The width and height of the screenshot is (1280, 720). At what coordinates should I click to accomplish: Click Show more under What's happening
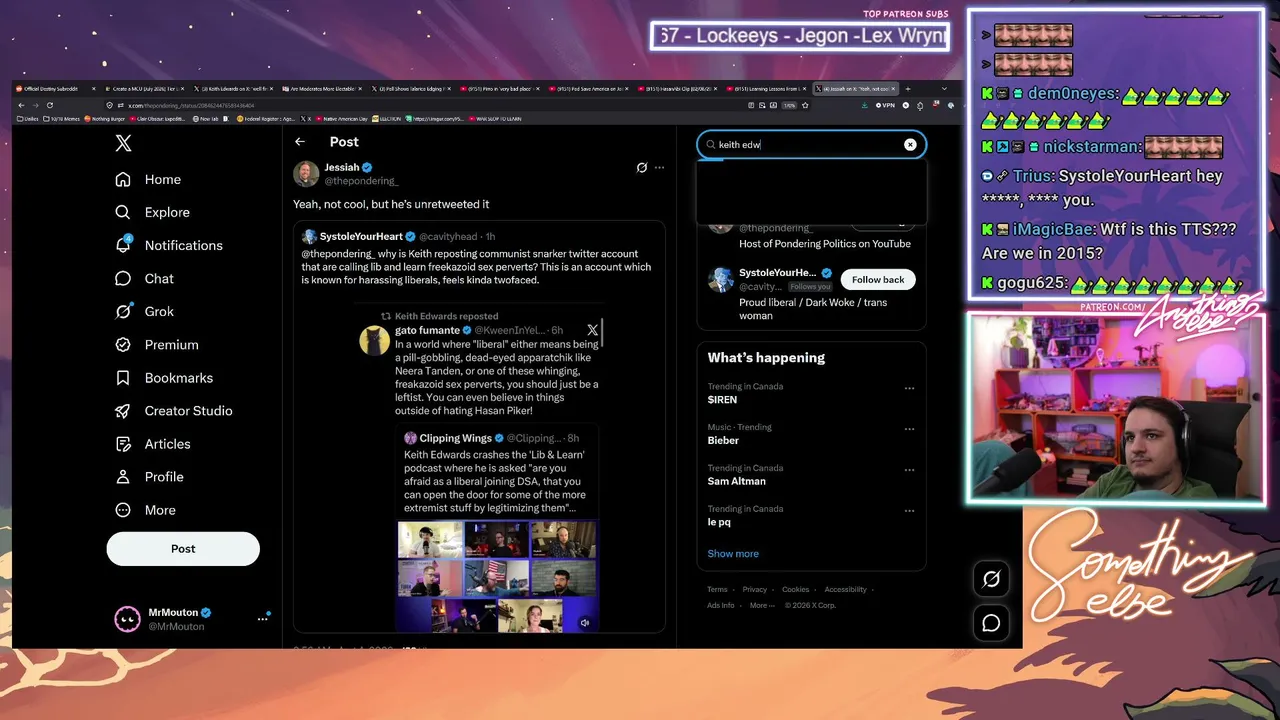coord(733,554)
